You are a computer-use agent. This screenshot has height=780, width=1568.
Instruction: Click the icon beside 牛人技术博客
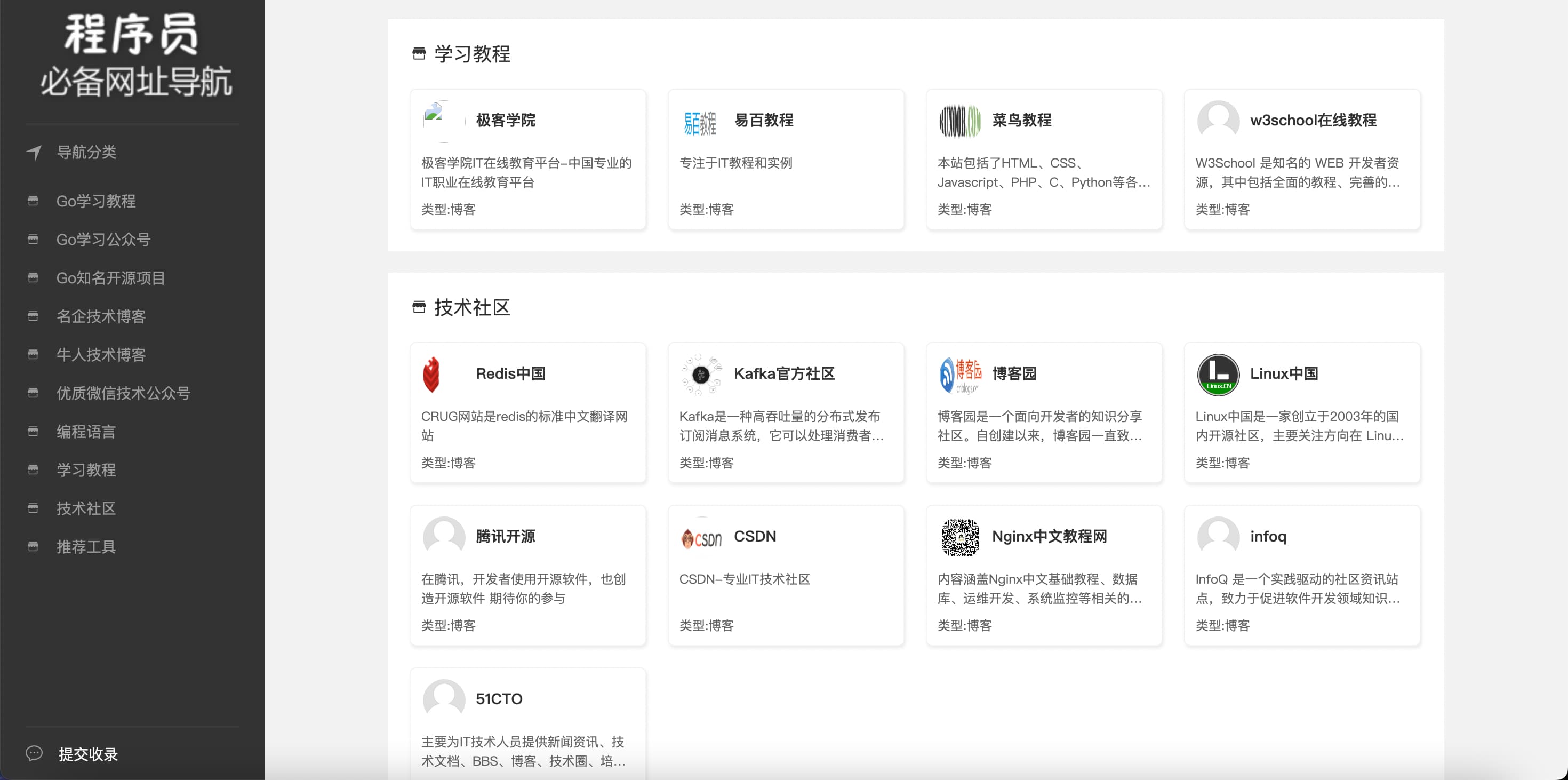click(34, 354)
